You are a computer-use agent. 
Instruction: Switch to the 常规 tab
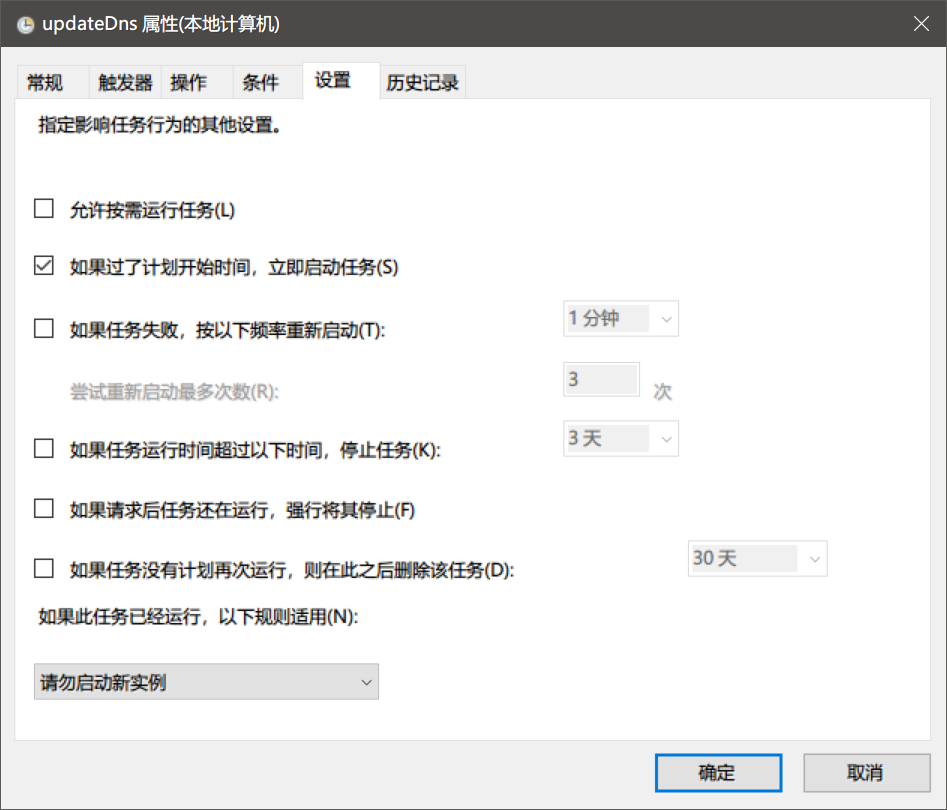point(45,82)
